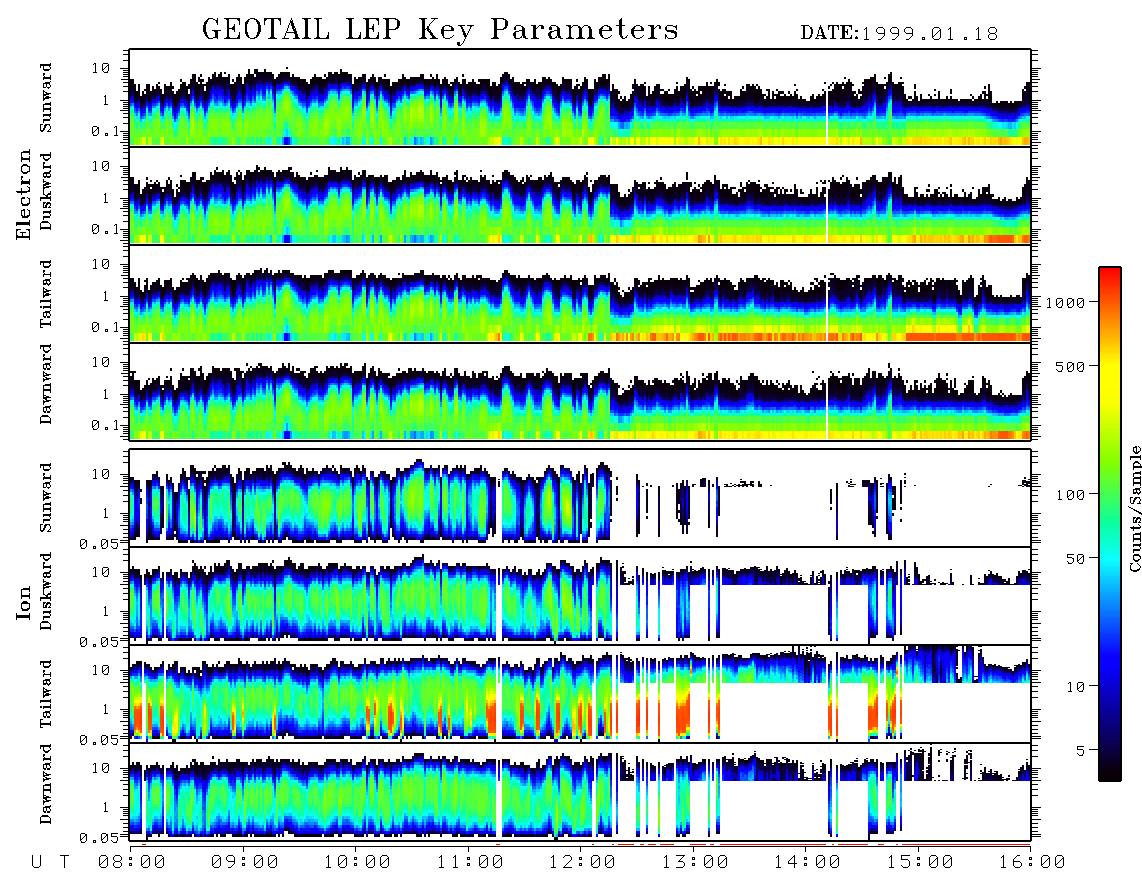Select the Ion Tailward panel label

(x=46, y=694)
